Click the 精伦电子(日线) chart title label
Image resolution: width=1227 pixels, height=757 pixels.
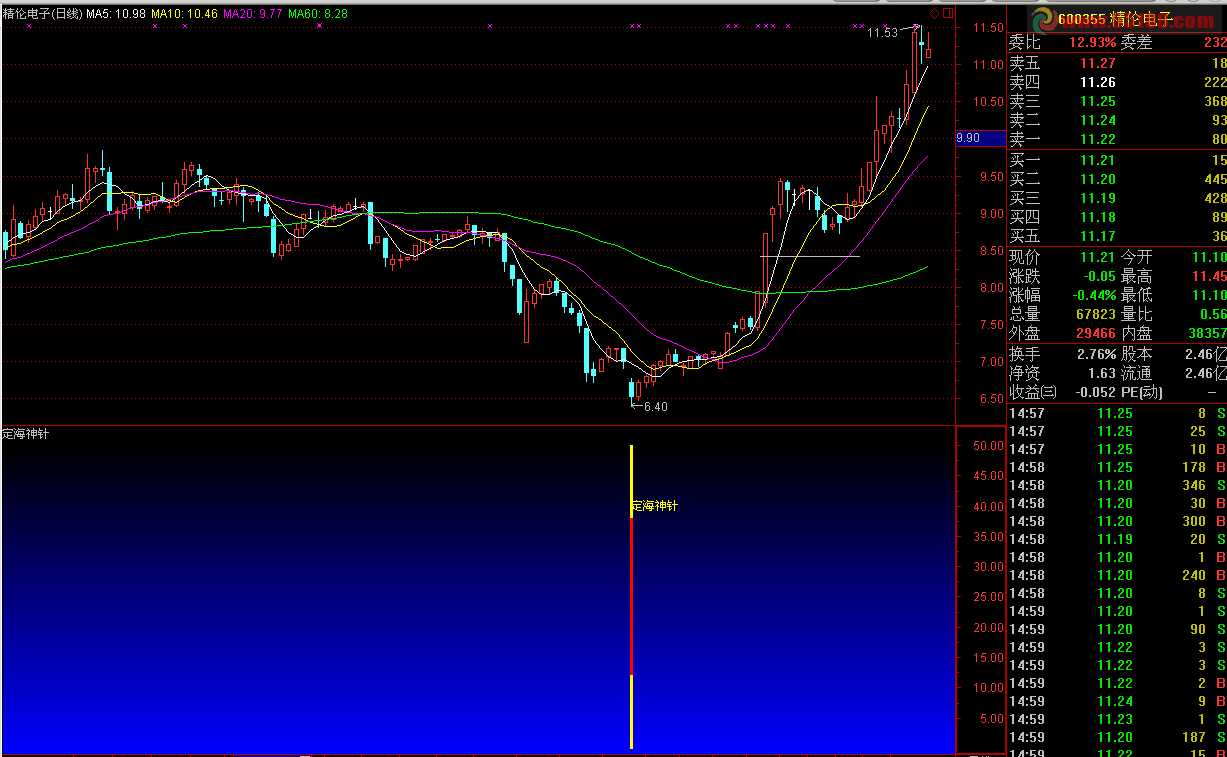pos(42,14)
